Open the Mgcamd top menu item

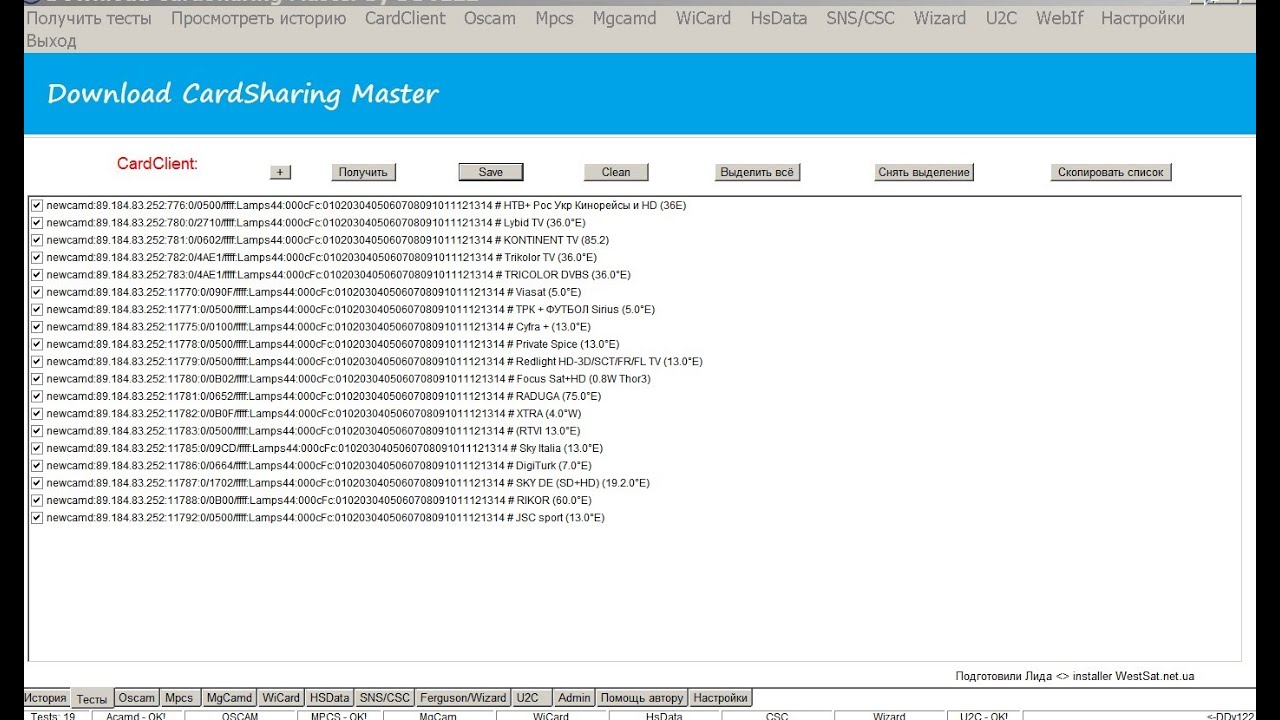[625, 18]
